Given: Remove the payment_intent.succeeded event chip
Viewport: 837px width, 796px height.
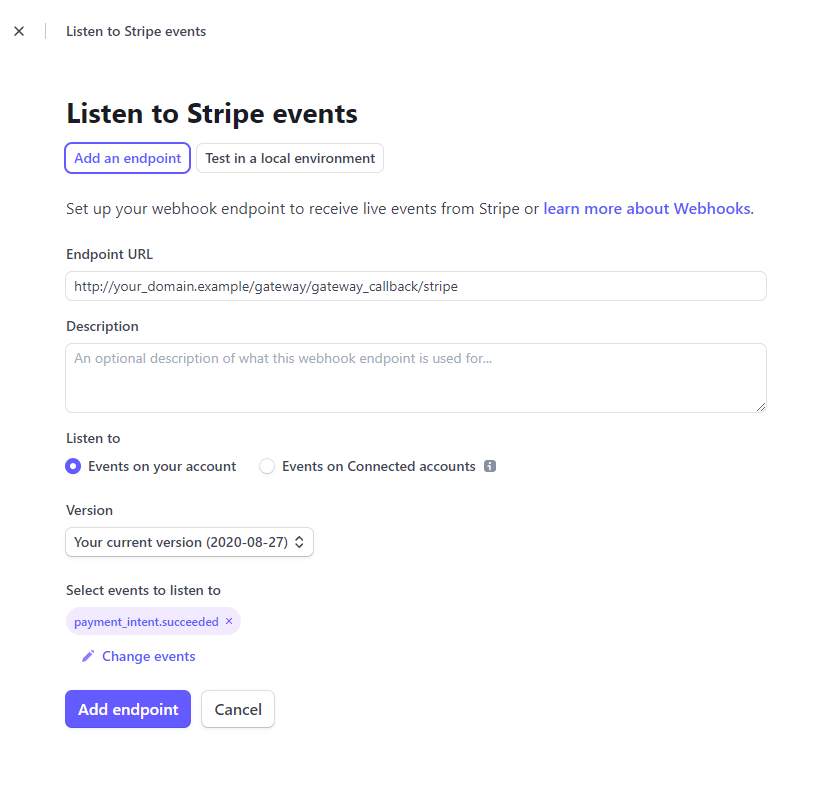Looking at the screenshot, I should point(229,621).
